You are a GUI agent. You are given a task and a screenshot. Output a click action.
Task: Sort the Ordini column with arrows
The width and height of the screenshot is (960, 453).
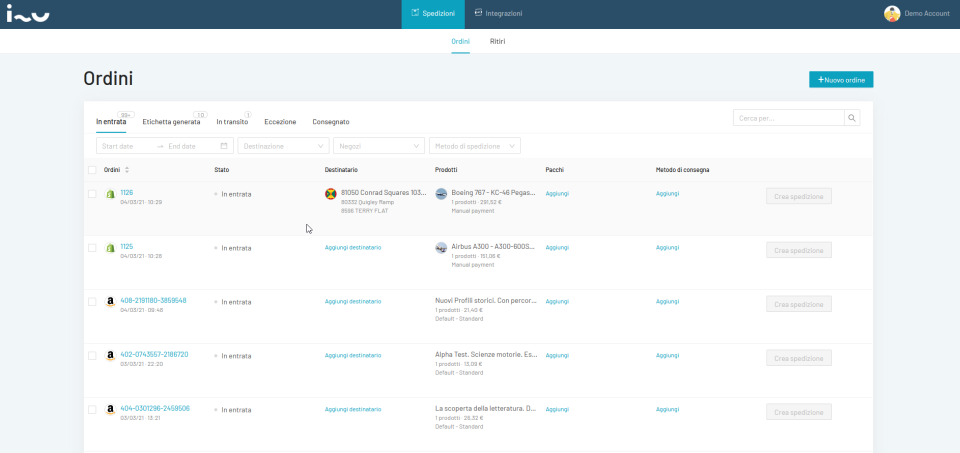click(x=127, y=170)
